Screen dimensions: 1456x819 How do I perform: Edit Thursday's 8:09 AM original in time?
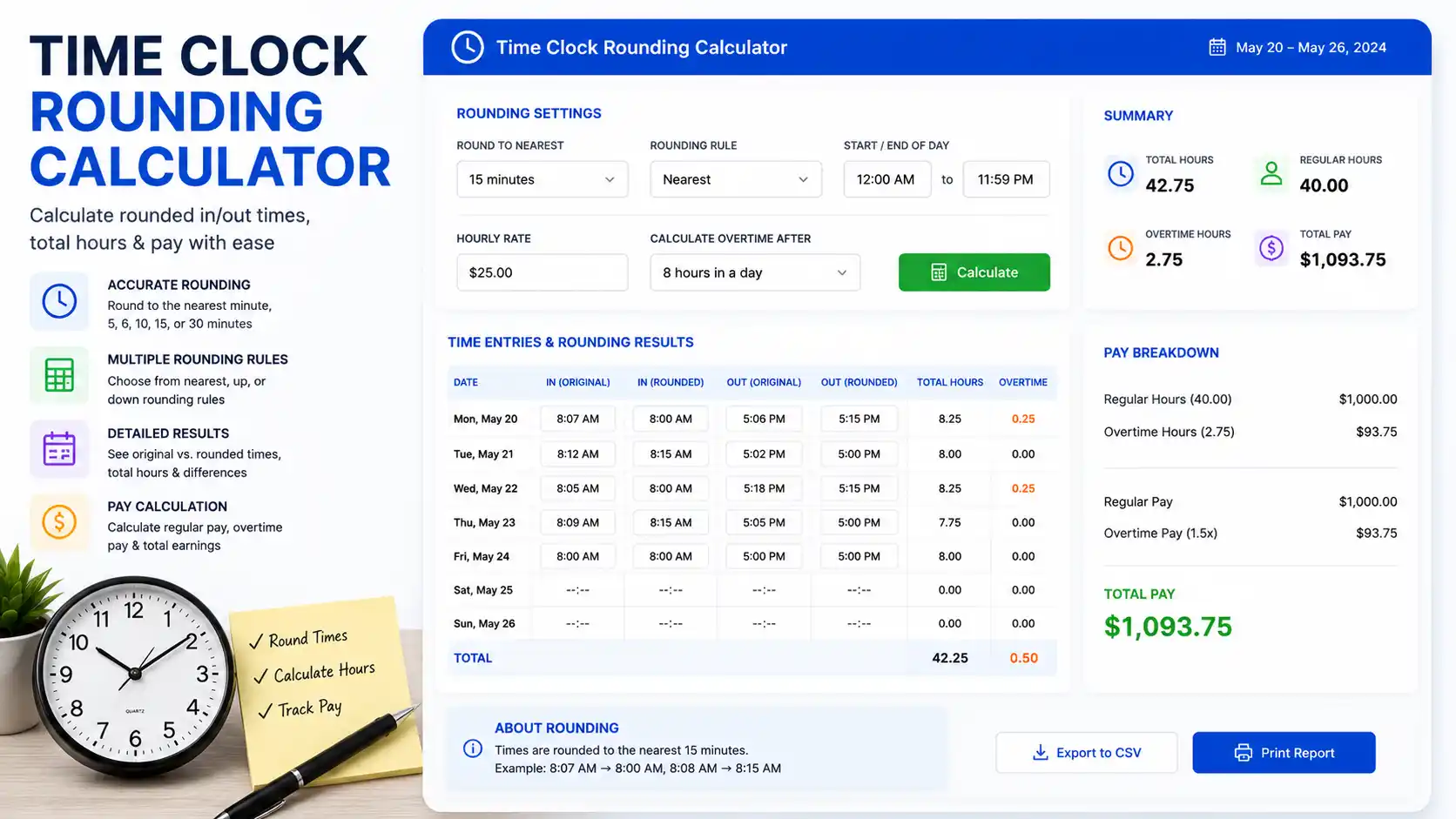pos(578,522)
